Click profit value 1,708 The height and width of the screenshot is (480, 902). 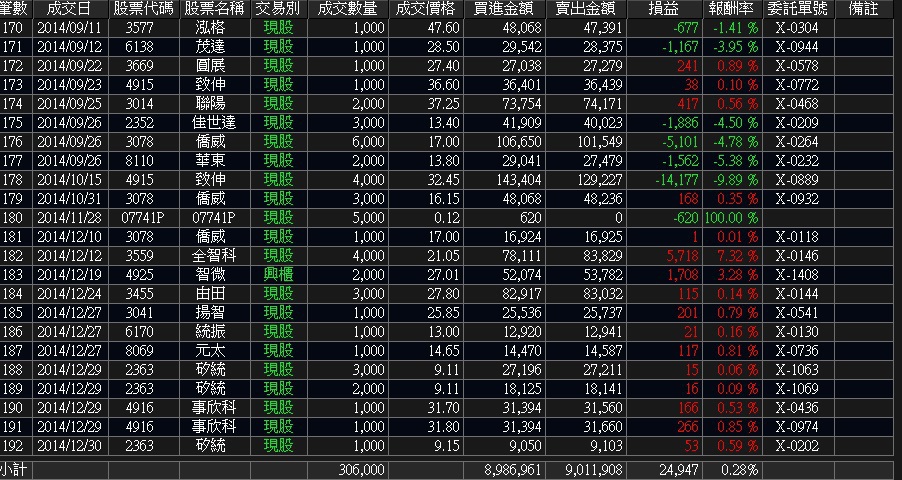coord(683,275)
